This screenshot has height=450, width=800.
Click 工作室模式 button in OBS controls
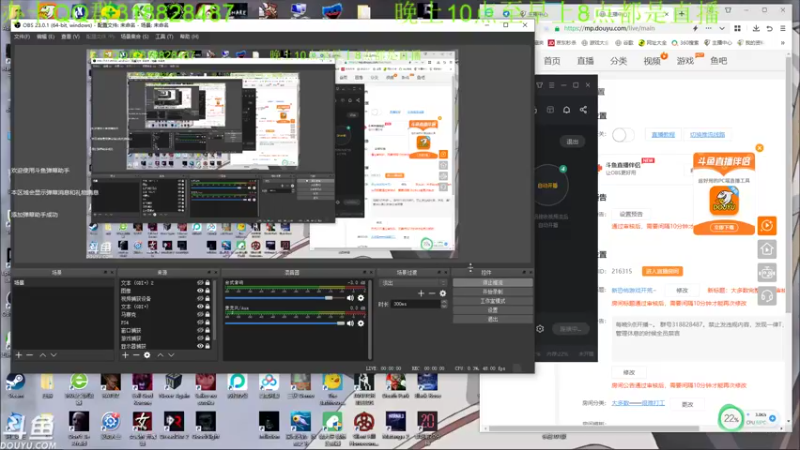[x=492, y=301]
